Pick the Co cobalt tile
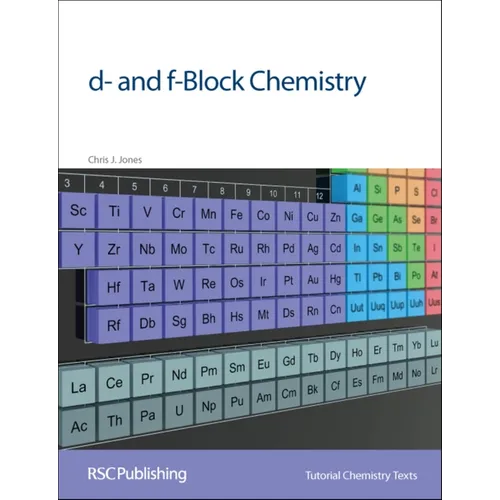The image size is (500, 500). (263, 216)
